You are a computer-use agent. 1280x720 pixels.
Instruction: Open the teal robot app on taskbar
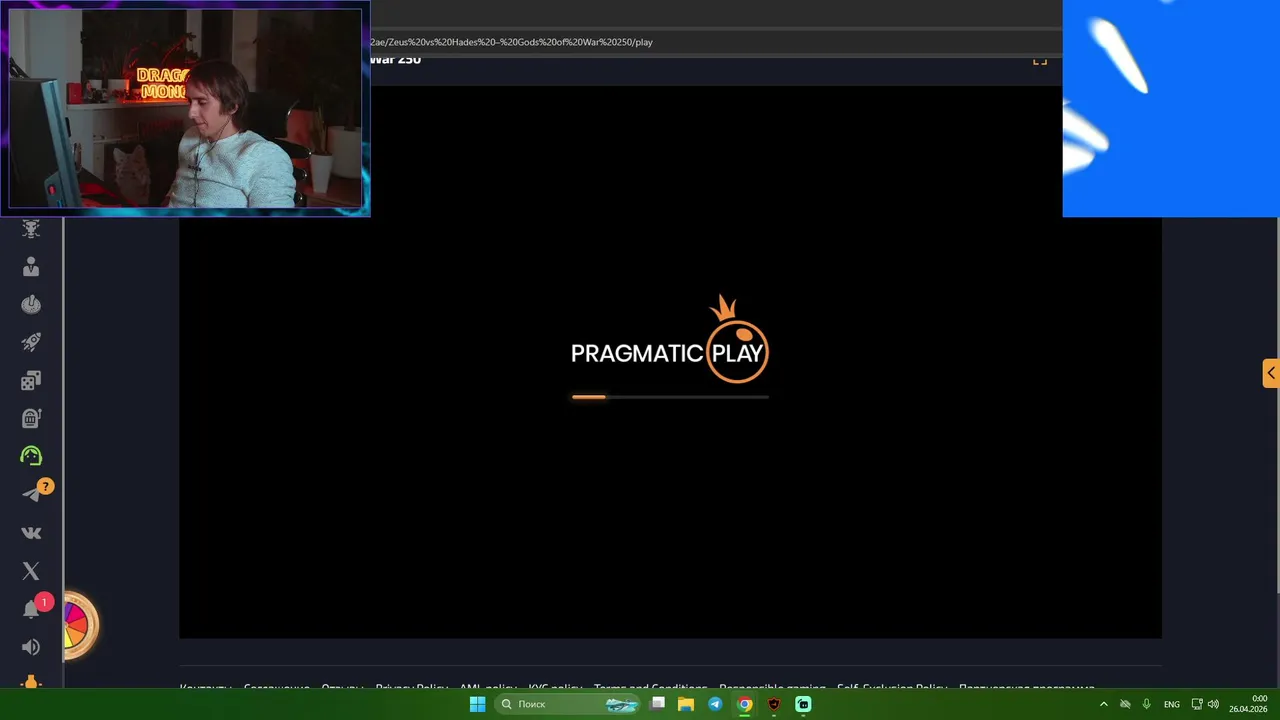point(803,704)
